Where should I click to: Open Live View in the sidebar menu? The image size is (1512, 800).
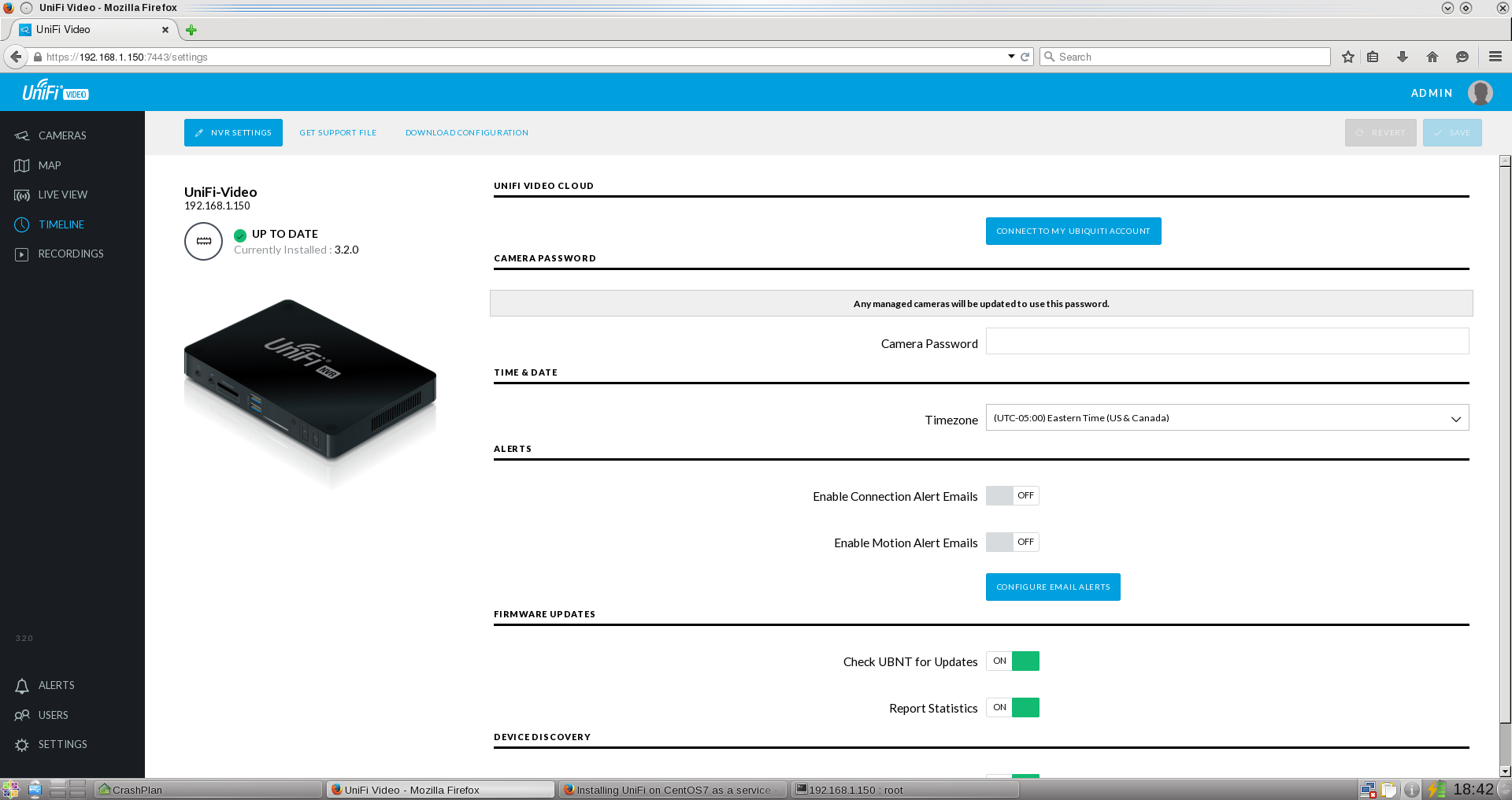pos(63,195)
